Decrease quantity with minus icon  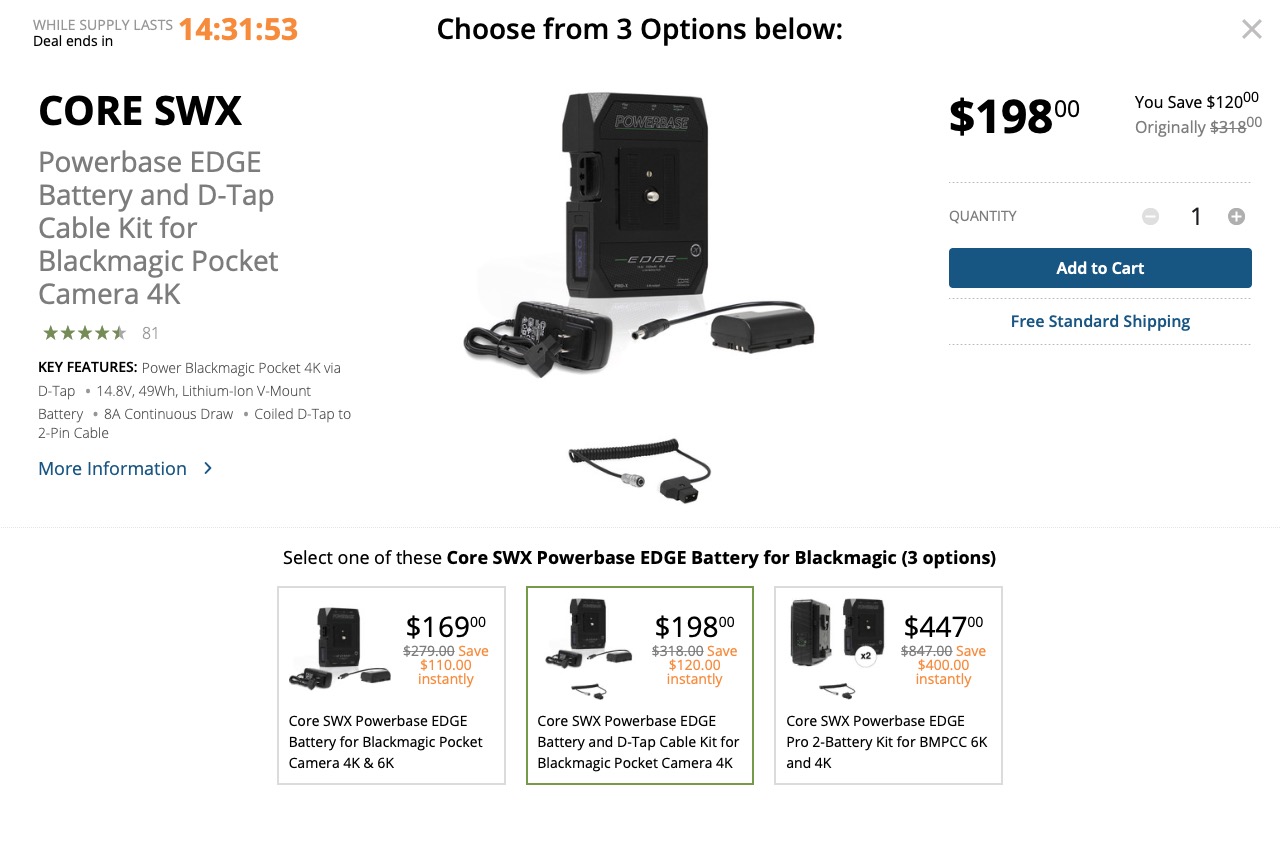[x=1150, y=216]
